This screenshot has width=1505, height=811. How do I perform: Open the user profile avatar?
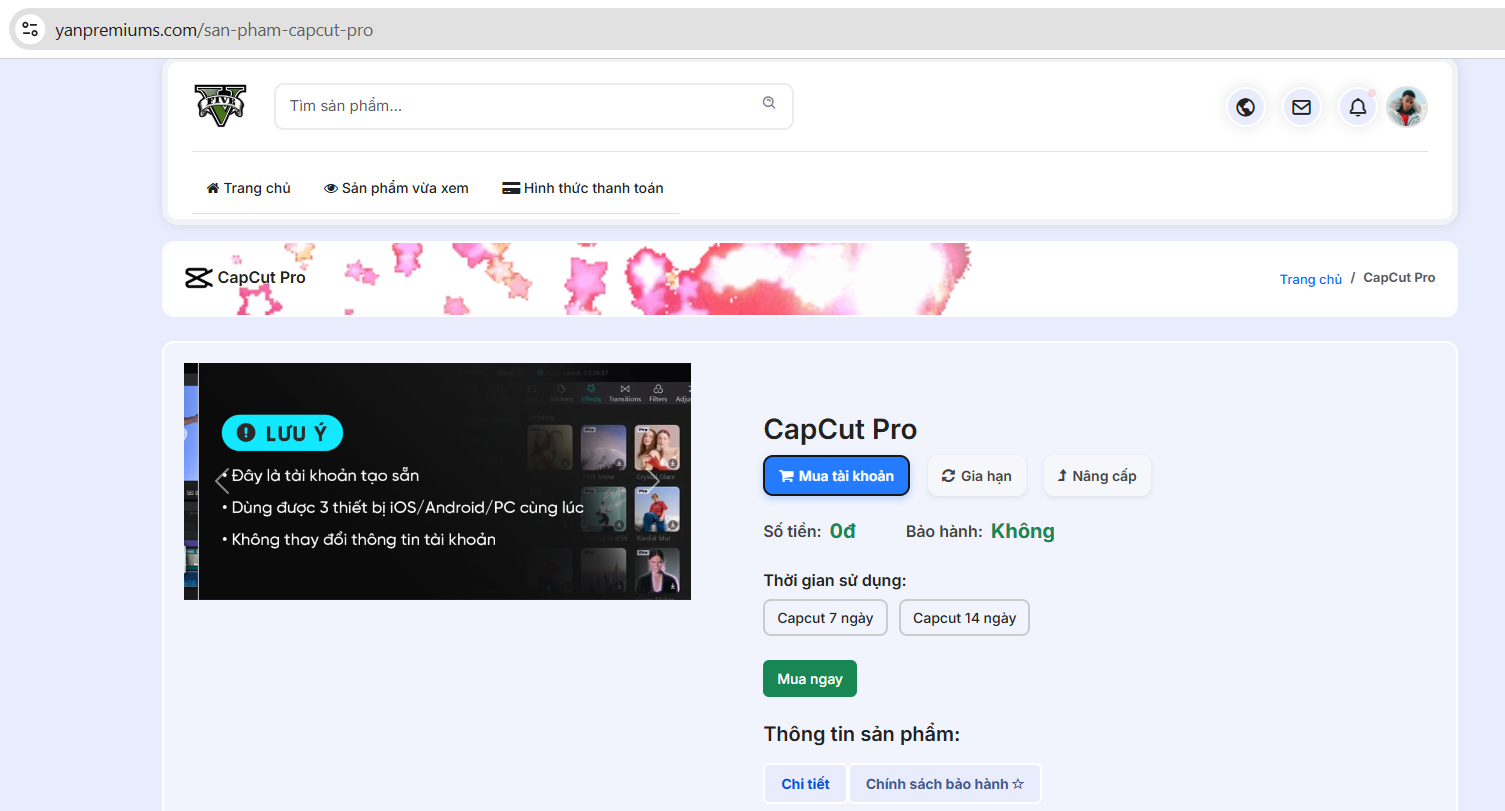pyautogui.click(x=1407, y=107)
